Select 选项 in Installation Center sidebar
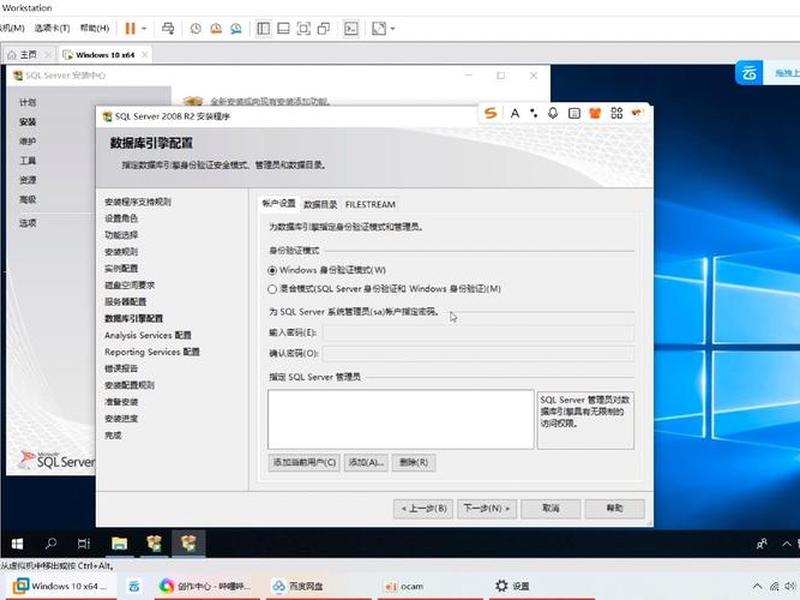The height and width of the screenshot is (600, 800). [x=28, y=223]
